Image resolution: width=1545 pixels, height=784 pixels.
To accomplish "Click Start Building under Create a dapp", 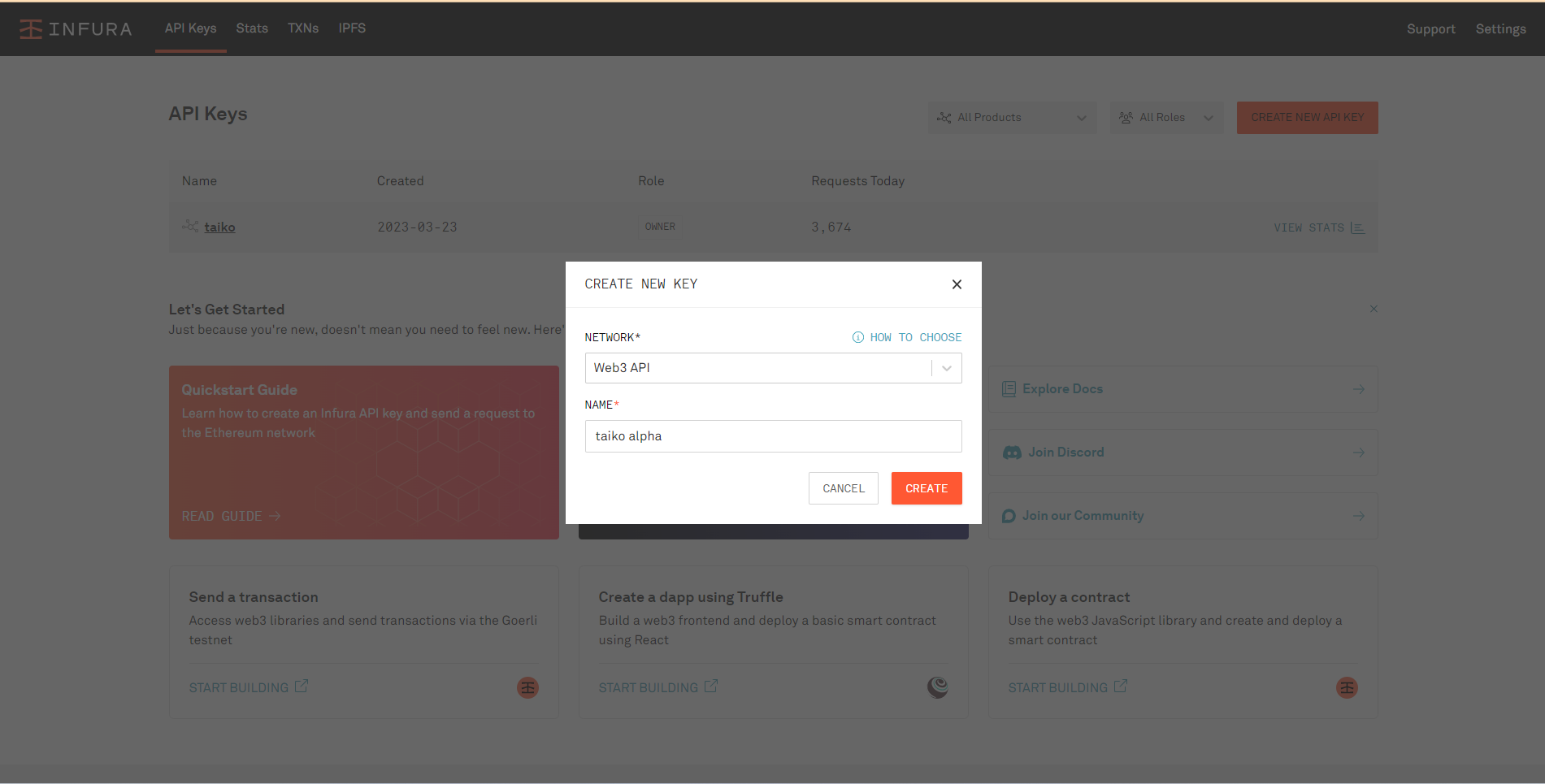I will point(657,687).
